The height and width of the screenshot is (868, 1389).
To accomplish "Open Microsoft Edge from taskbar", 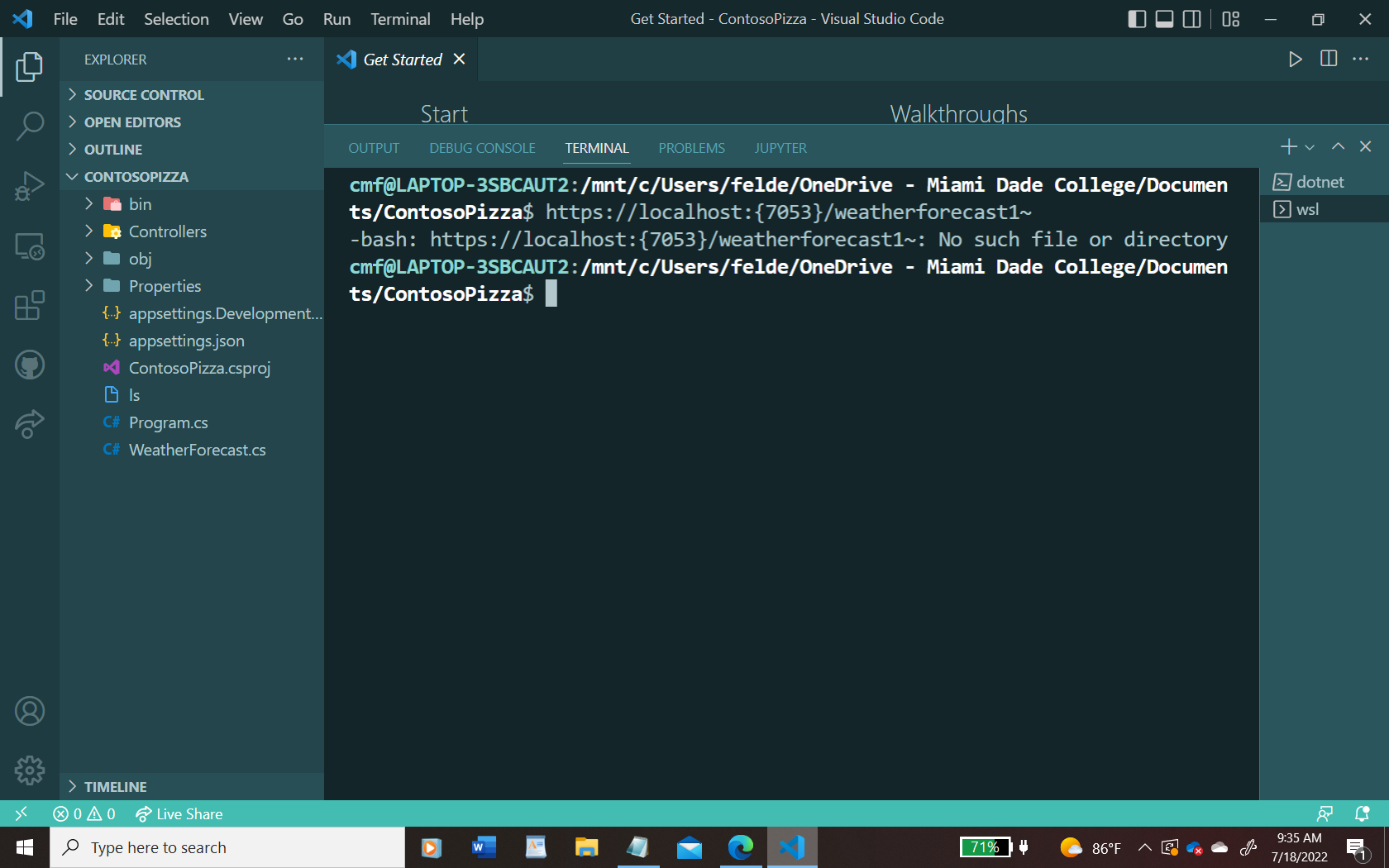I will [741, 847].
